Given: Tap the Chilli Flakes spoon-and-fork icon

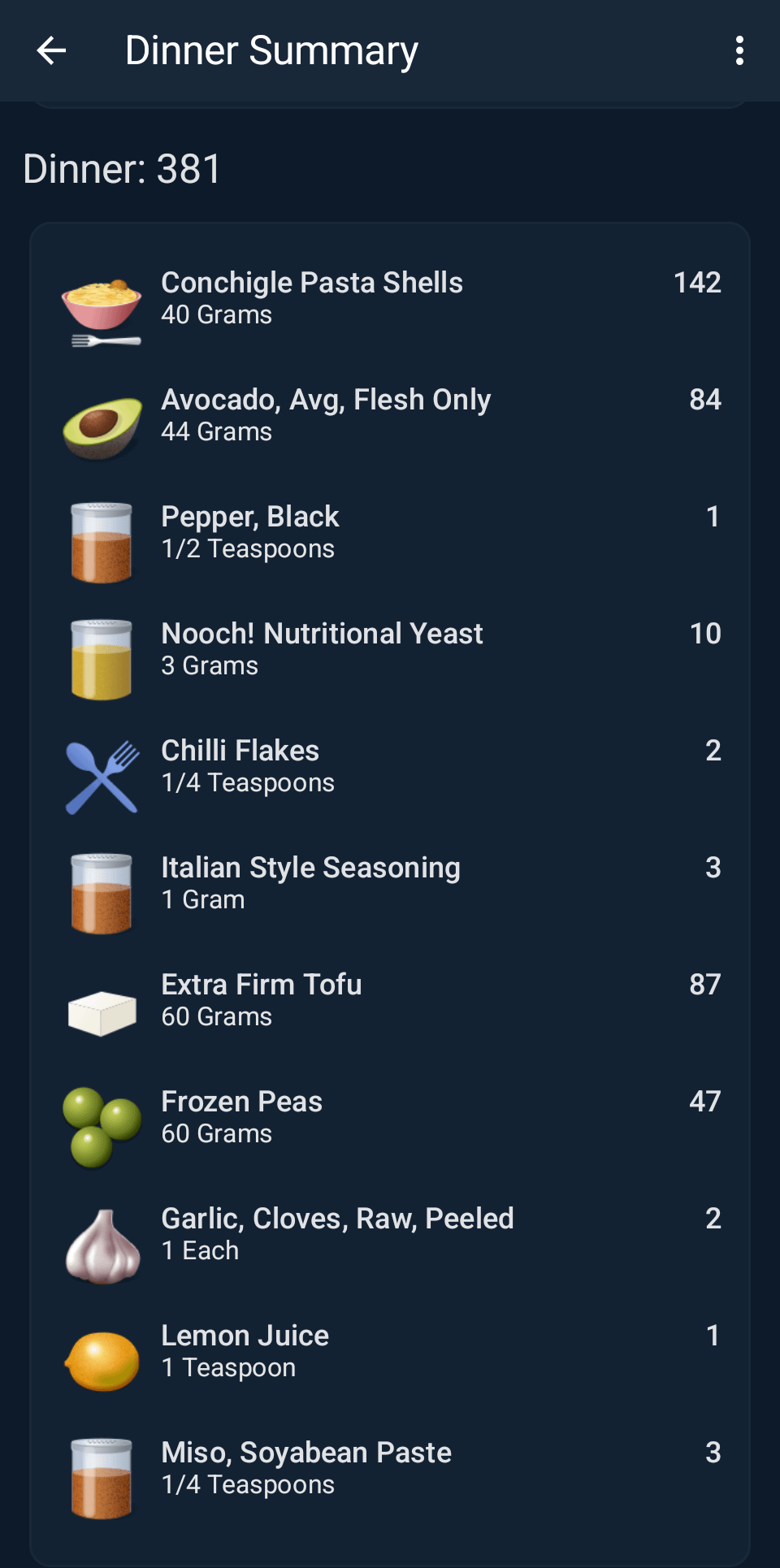Looking at the screenshot, I should pos(102,777).
